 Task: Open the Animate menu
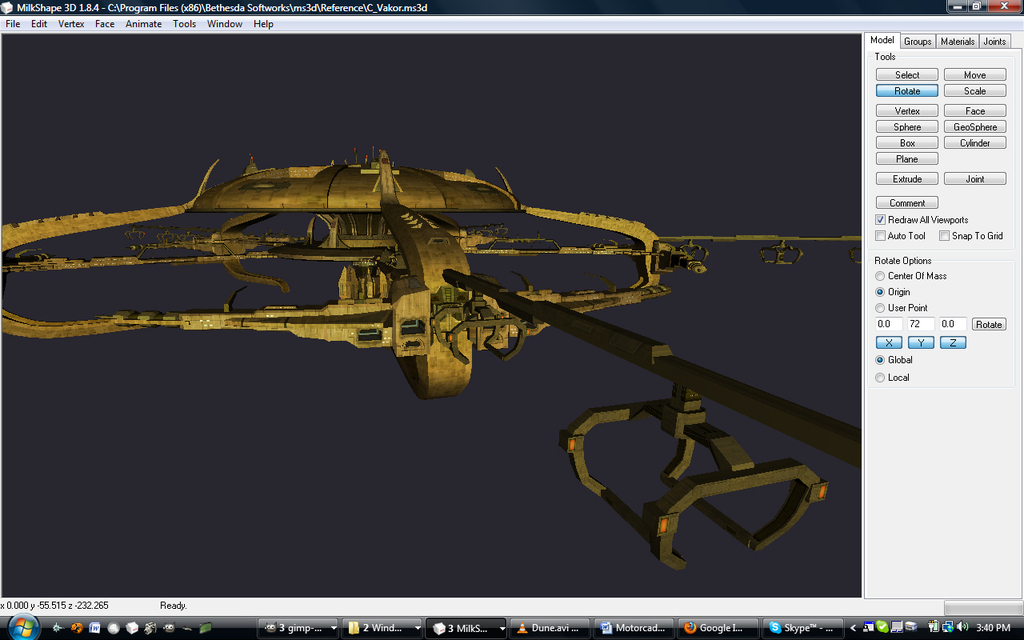click(143, 23)
